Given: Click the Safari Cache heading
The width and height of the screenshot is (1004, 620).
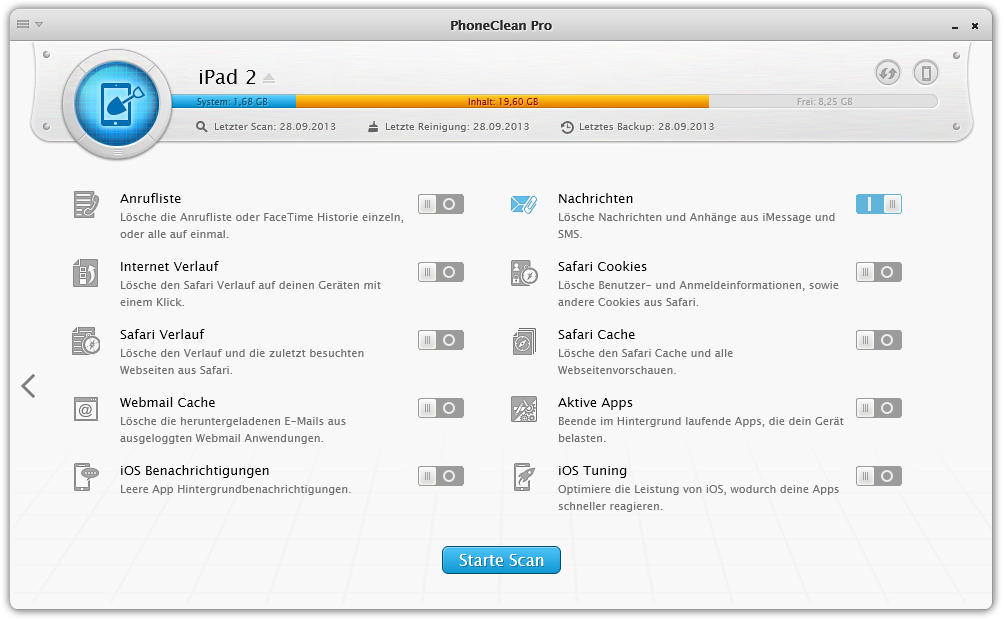Looking at the screenshot, I should point(597,334).
